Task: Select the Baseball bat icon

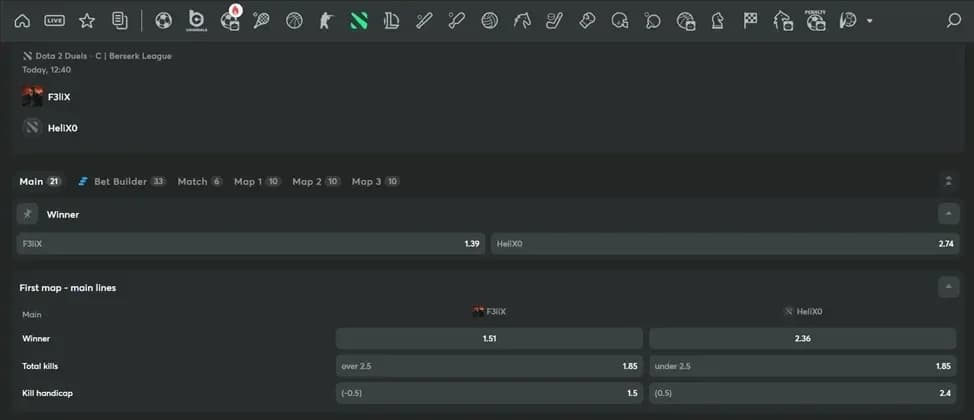Action: pyautogui.click(x=424, y=21)
